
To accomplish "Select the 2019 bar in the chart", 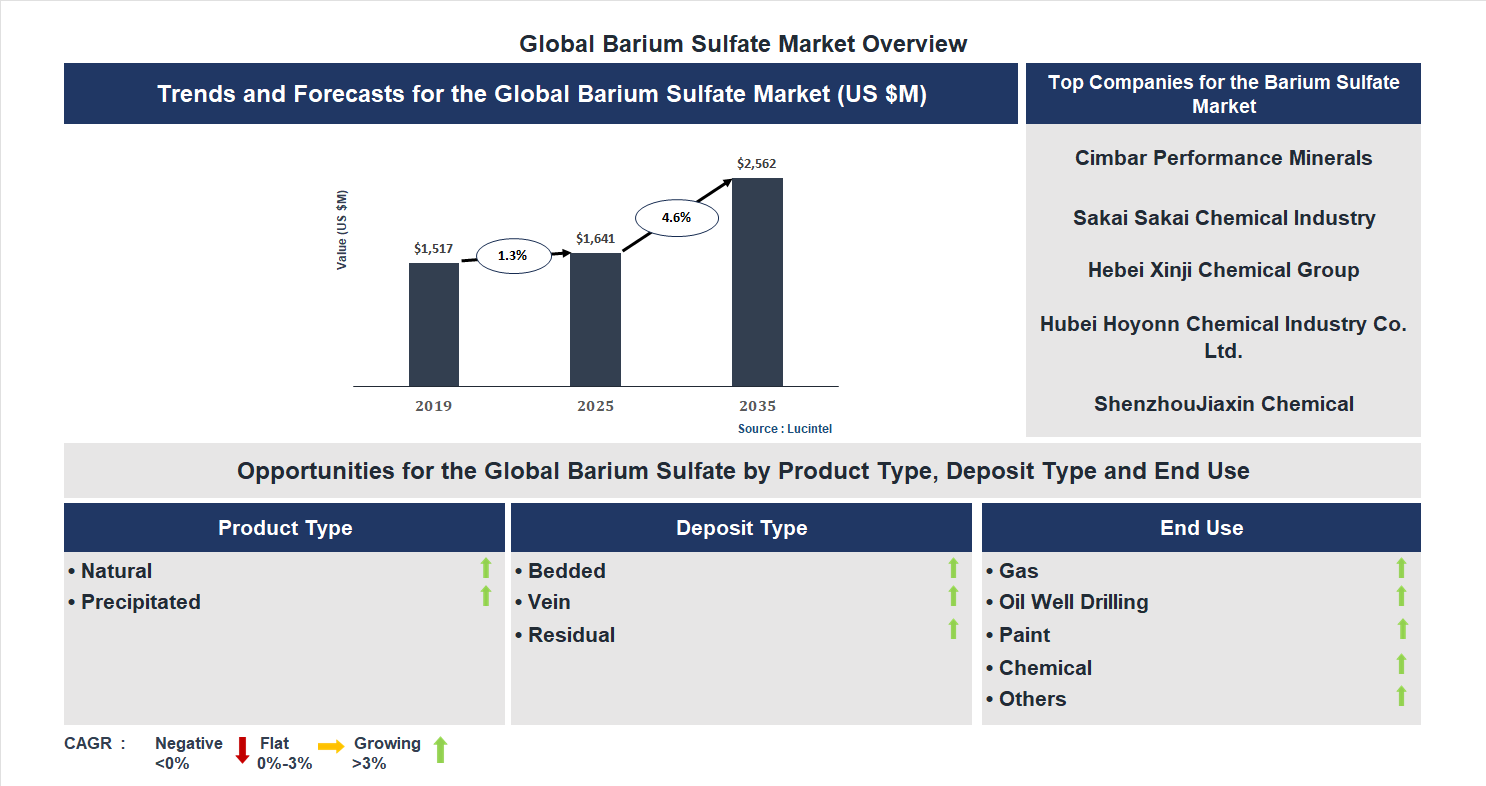I will [434, 324].
